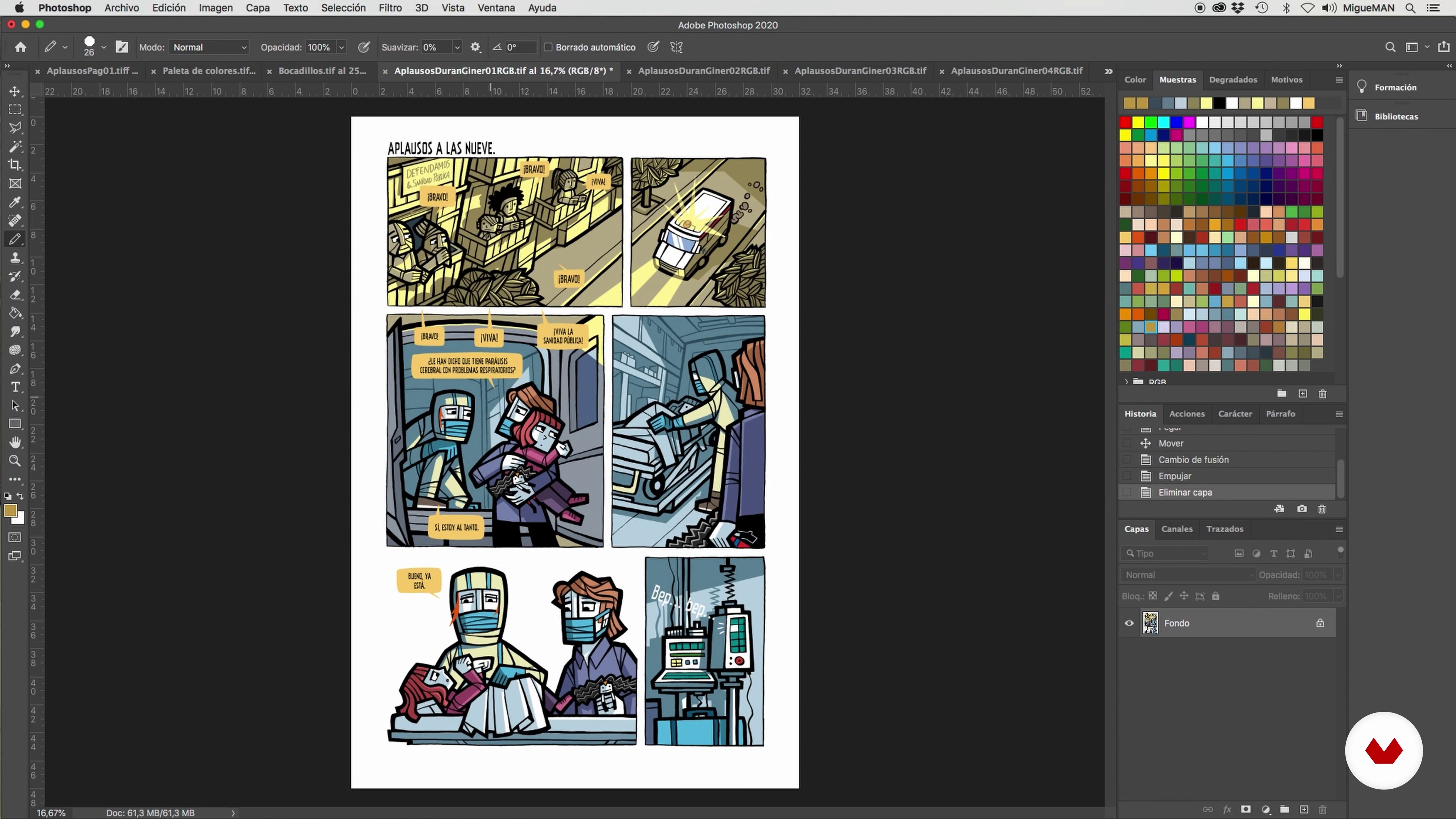This screenshot has height=819, width=1456.
Task: Open the Capa menu
Action: [x=257, y=8]
